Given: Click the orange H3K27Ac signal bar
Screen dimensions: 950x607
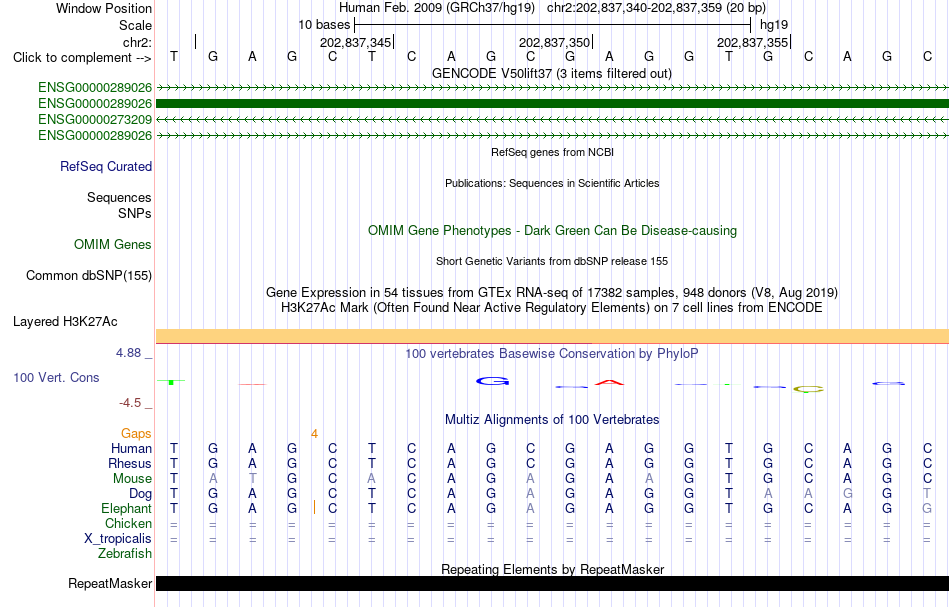Looking at the screenshot, I should (x=553, y=336).
